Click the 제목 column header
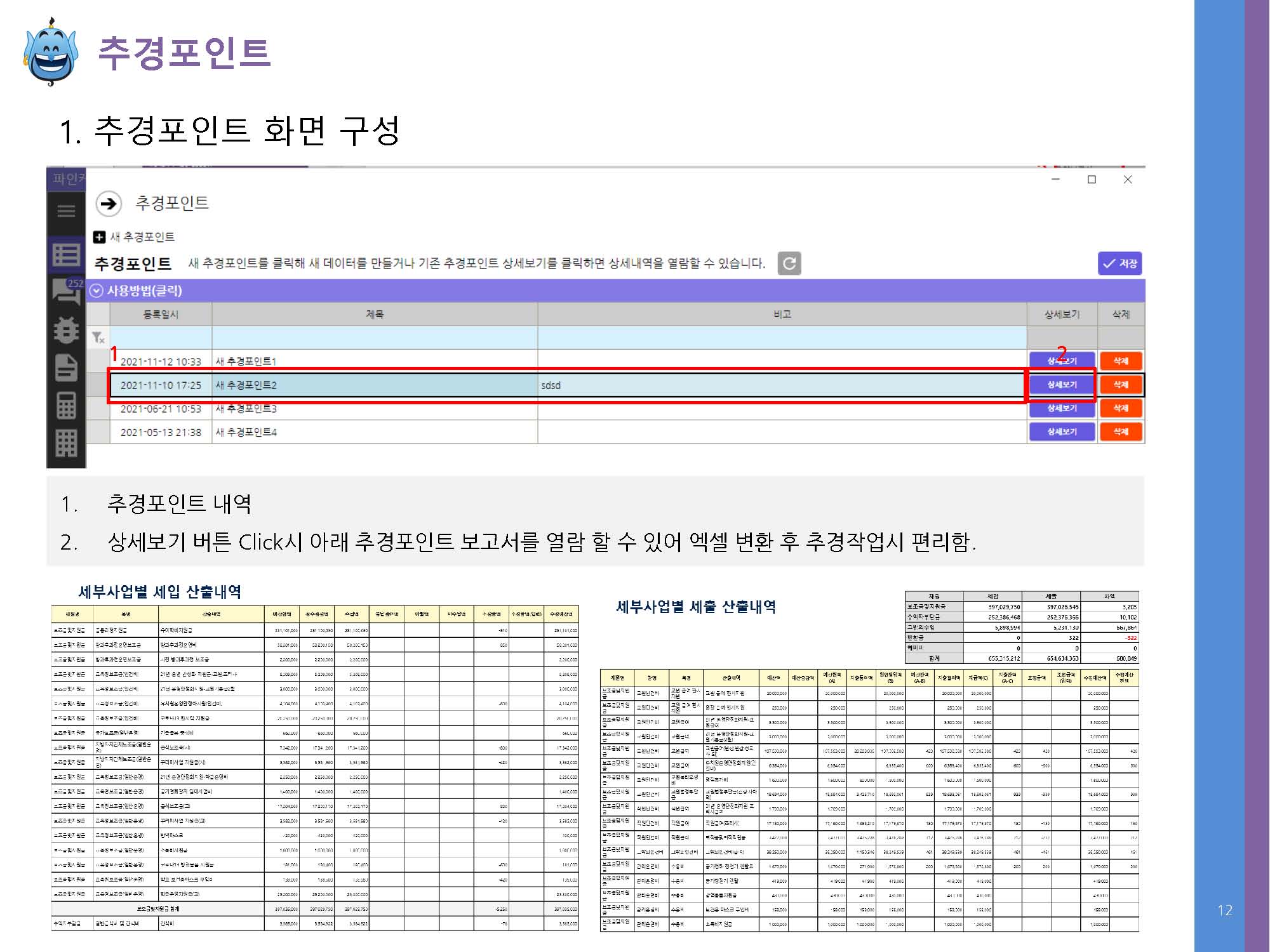Viewport: 1270px width, 952px height. 375,314
